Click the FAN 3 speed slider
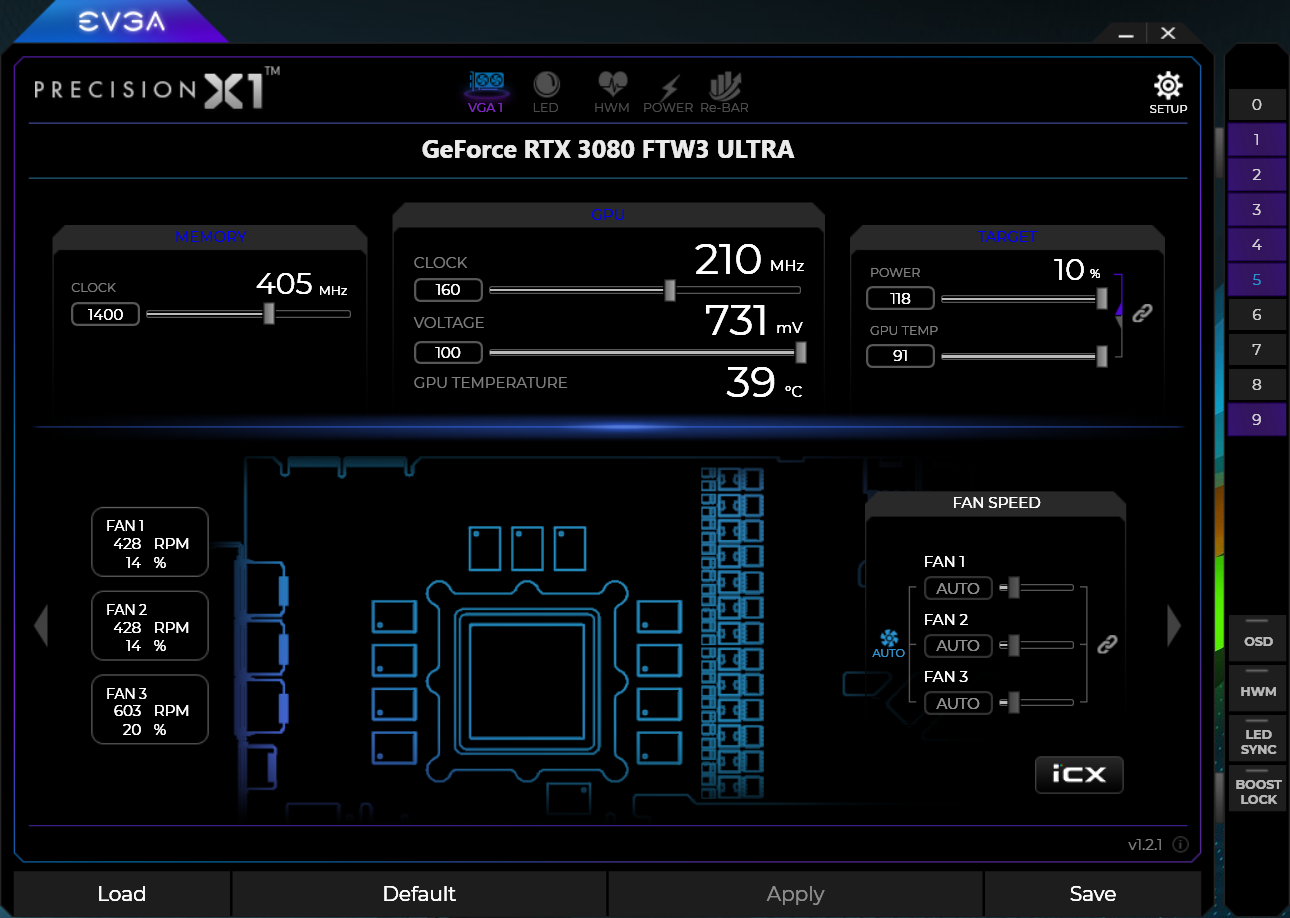 1037,703
